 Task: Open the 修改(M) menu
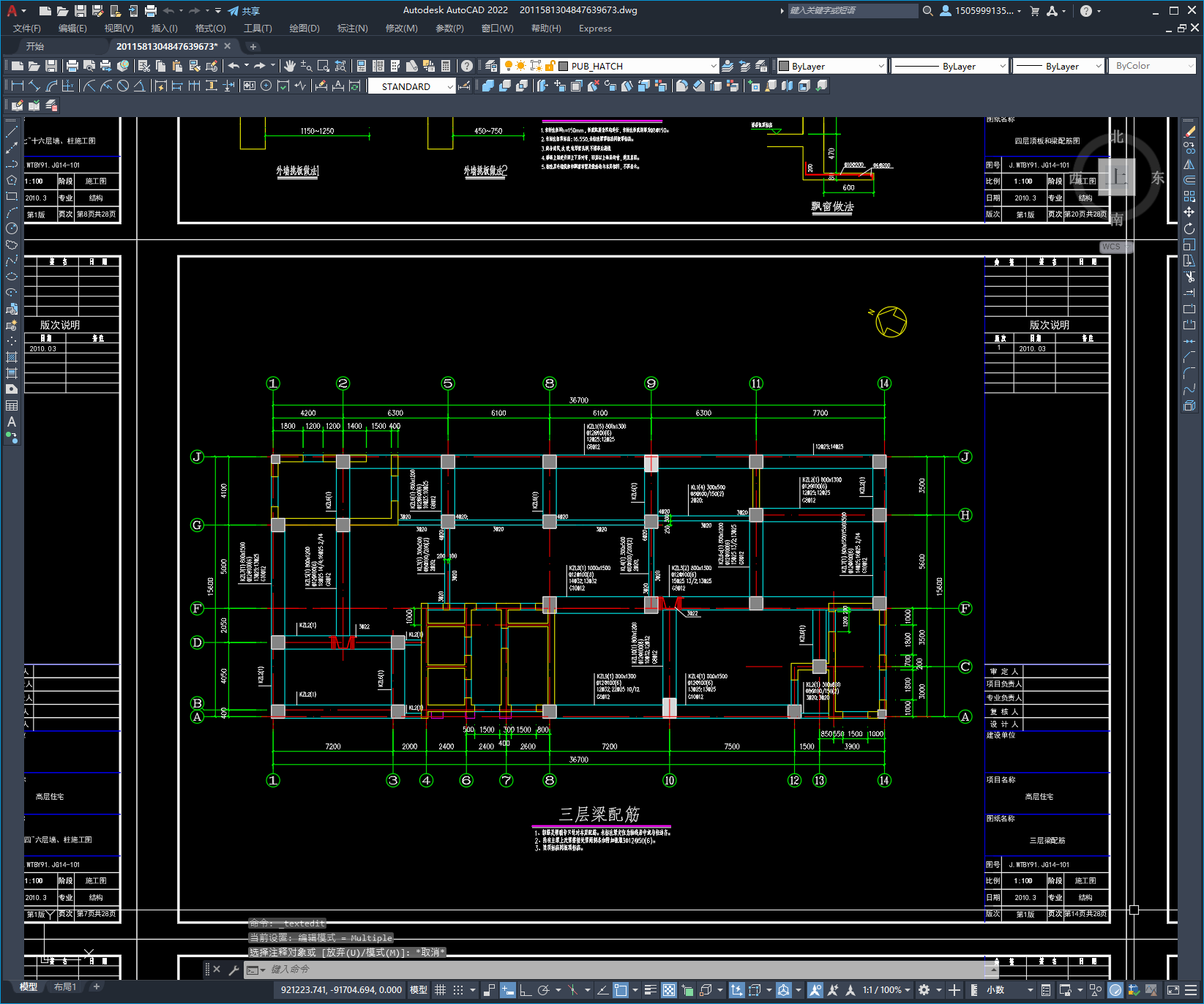[401, 29]
